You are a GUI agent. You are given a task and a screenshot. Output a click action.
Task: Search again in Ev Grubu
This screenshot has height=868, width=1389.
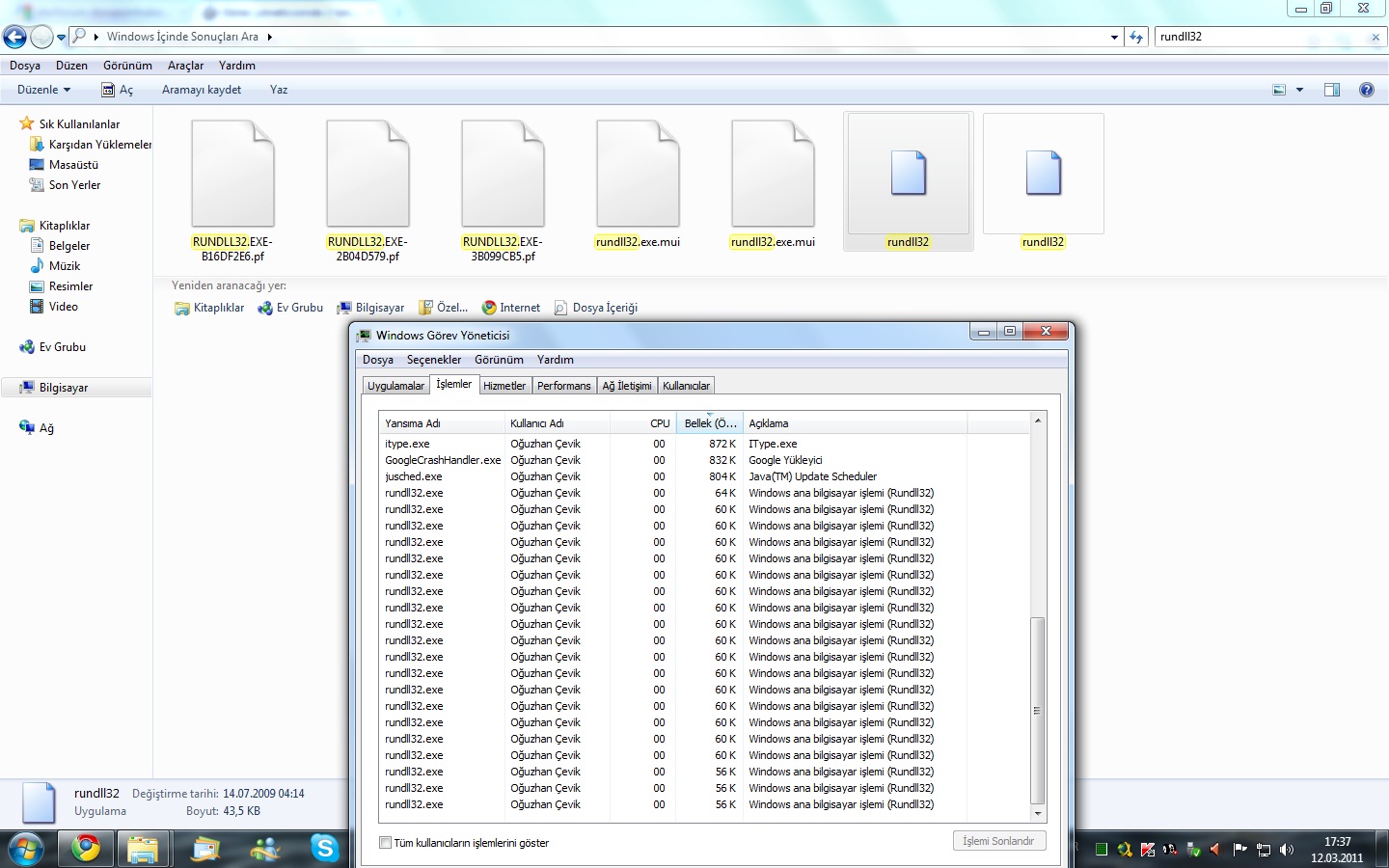[290, 308]
